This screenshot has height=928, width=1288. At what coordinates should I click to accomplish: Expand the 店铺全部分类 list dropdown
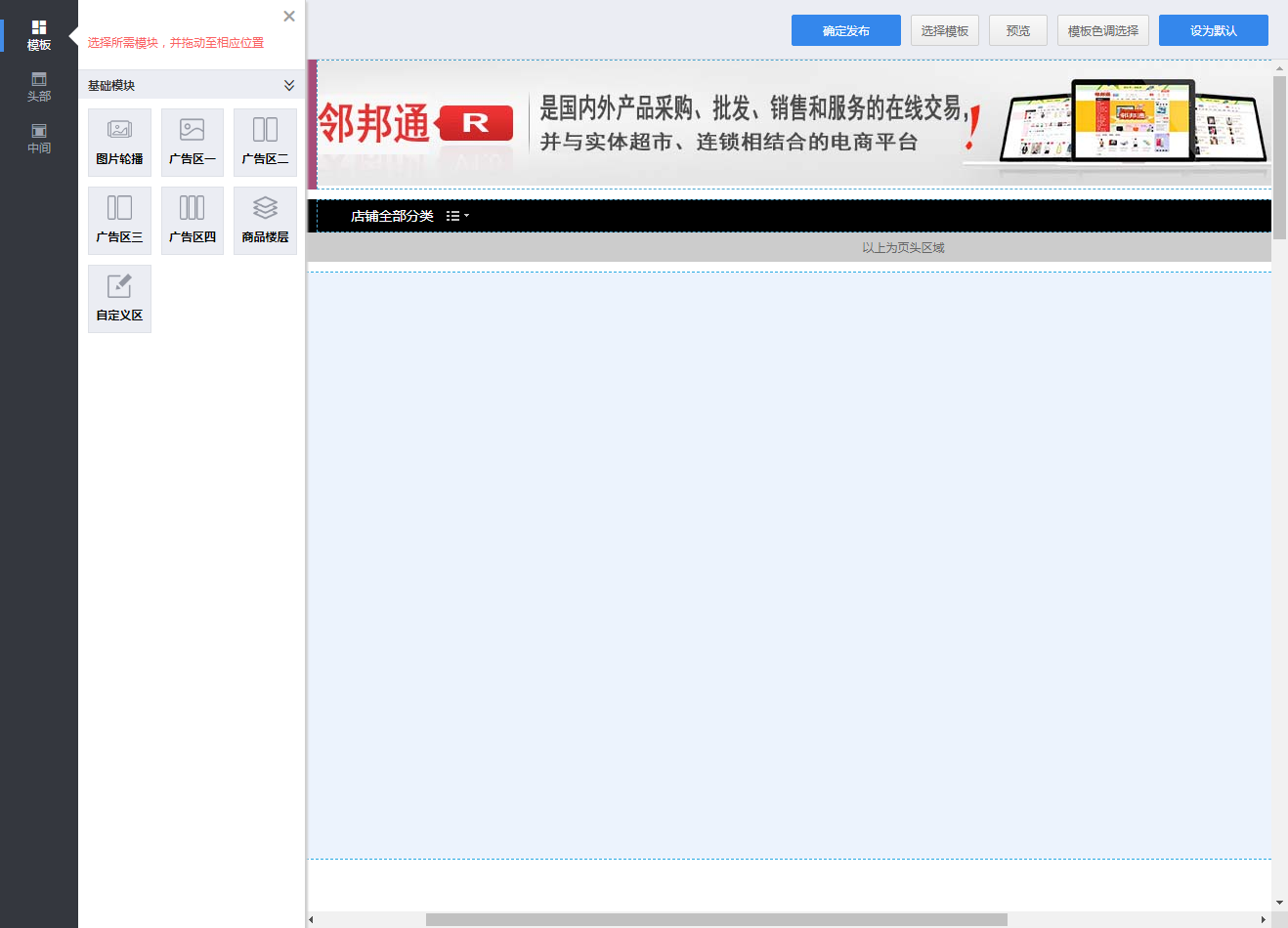457,216
